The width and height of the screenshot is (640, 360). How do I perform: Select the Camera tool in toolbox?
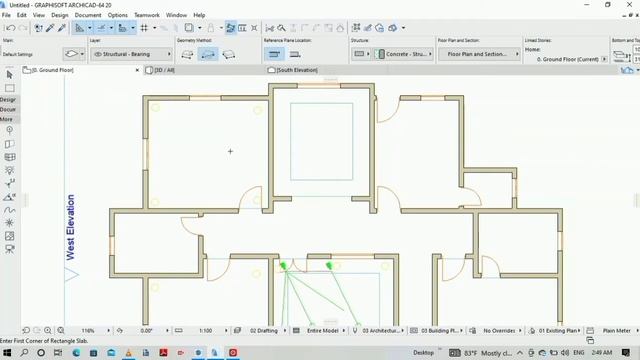[9, 249]
